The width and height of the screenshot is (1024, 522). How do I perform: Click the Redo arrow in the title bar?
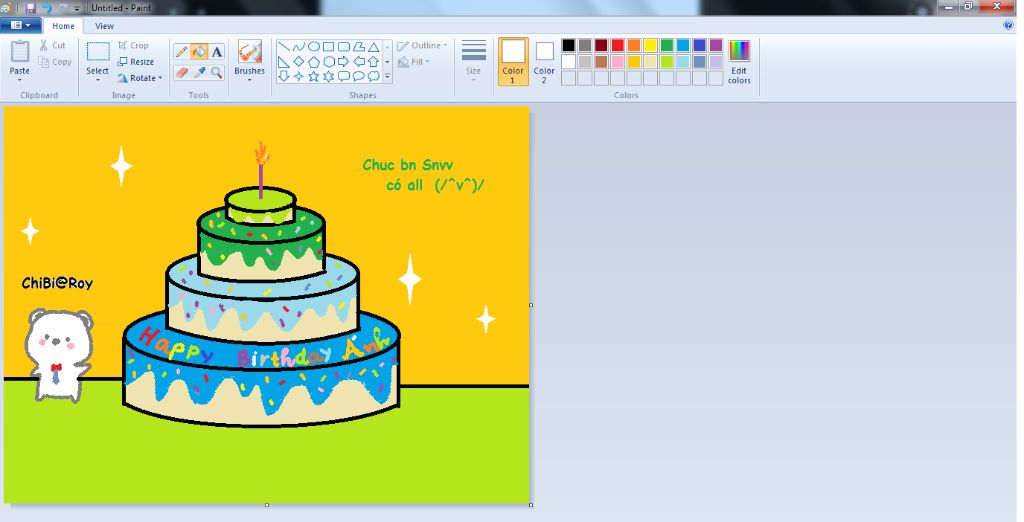click(63, 8)
